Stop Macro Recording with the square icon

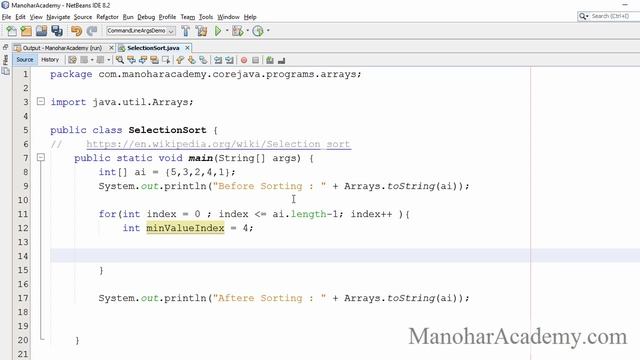(x=256, y=60)
